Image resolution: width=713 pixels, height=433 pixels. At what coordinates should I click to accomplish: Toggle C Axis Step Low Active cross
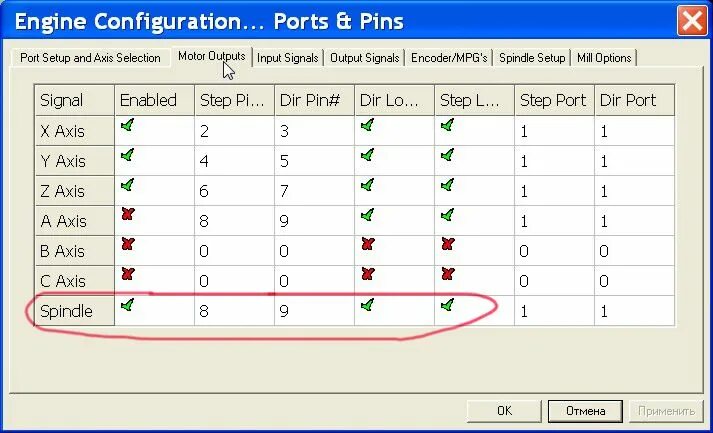(448, 274)
